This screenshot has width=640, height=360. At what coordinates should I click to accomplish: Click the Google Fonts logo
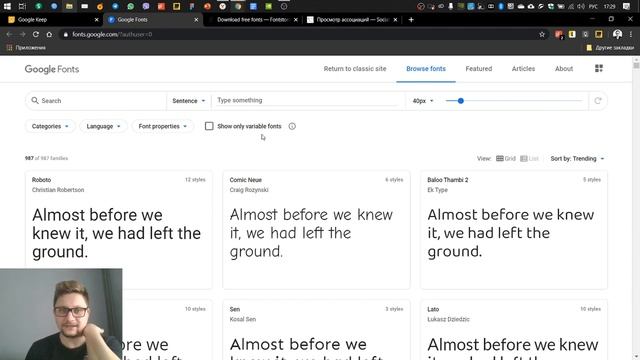(x=52, y=69)
